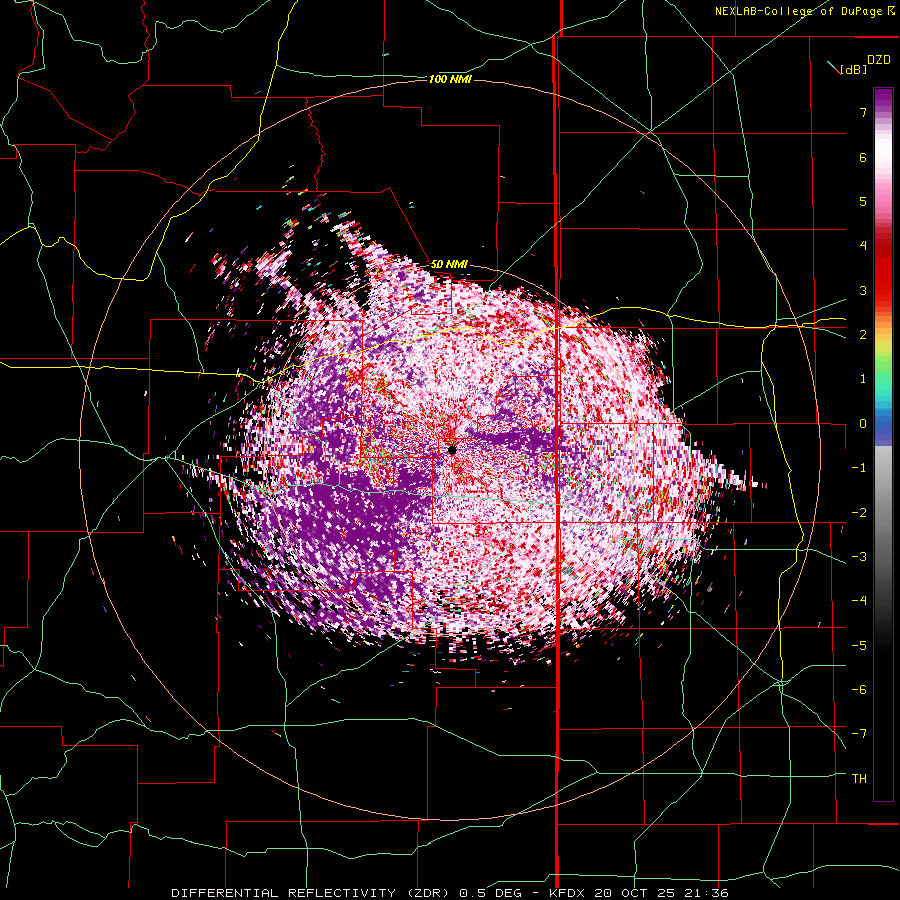Click the KFDX station ID in the caption
Screen dimensions: 900x900
tap(569, 893)
